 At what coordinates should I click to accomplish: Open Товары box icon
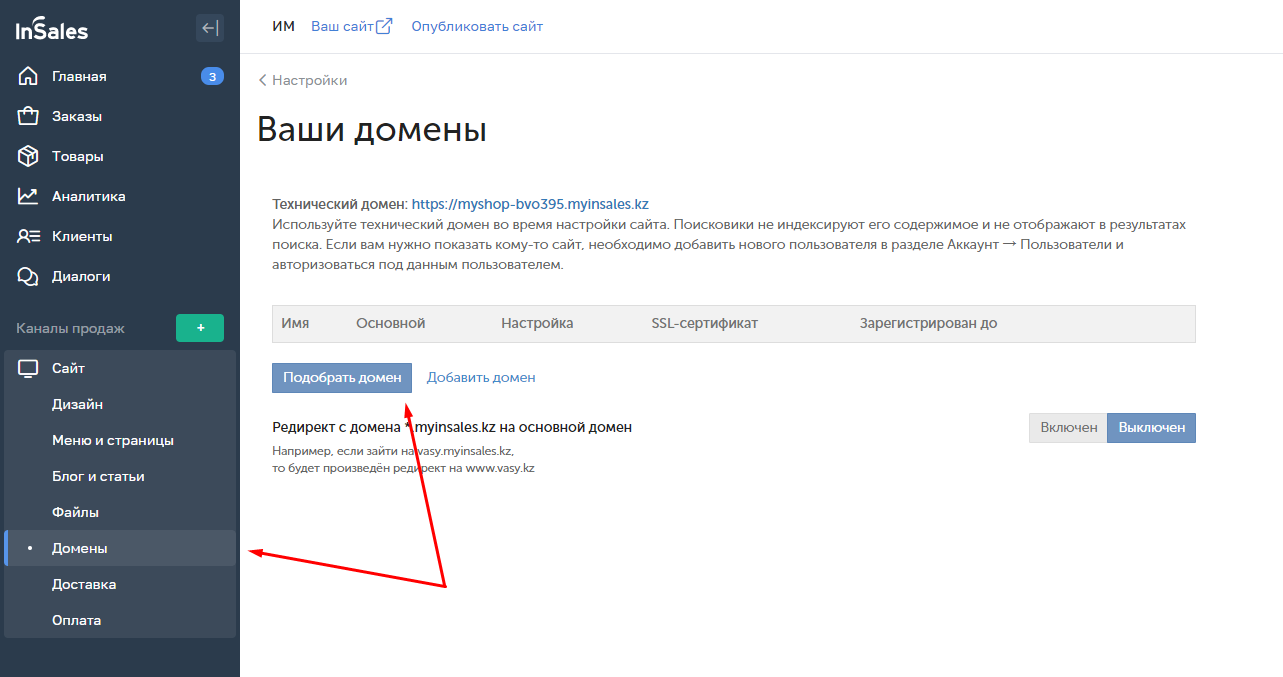pyautogui.click(x=28, y=156)
